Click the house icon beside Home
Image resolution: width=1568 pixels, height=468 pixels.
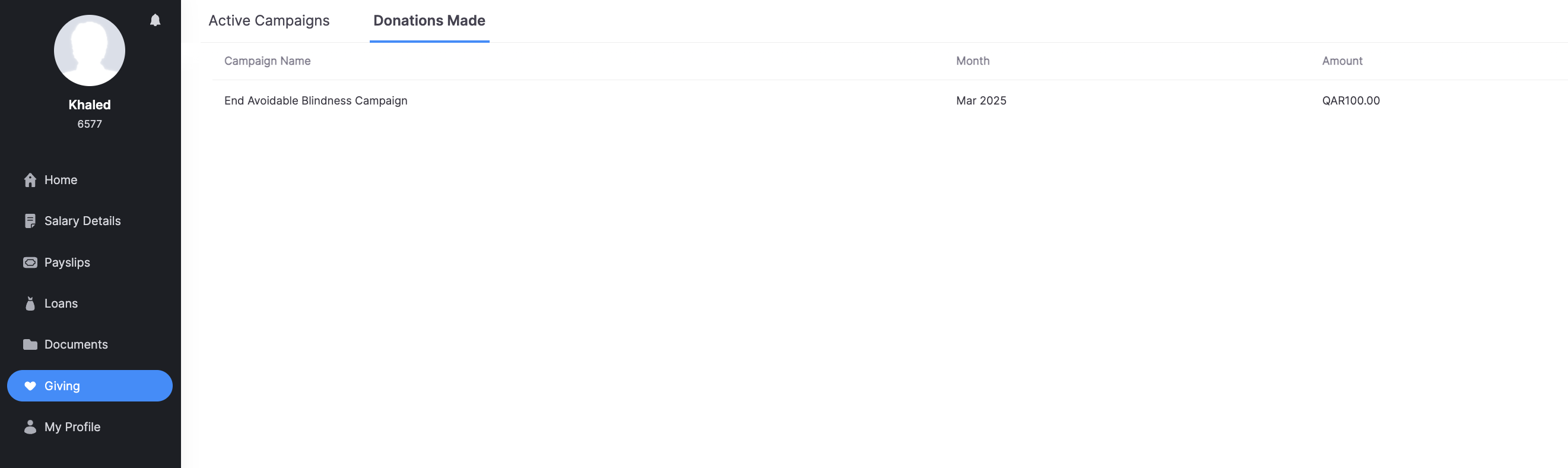[30, 180]
